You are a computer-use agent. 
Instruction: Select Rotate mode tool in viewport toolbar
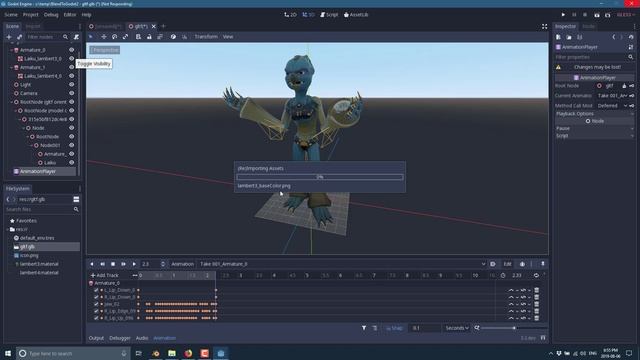point(115,37)
